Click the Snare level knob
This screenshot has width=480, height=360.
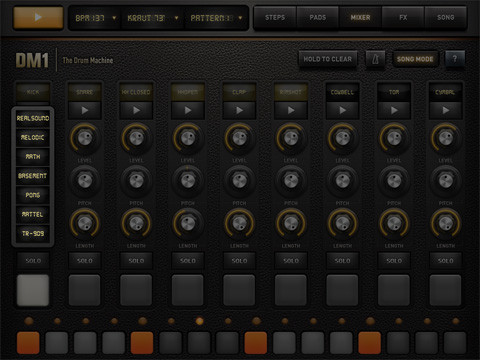coord(85,138)
